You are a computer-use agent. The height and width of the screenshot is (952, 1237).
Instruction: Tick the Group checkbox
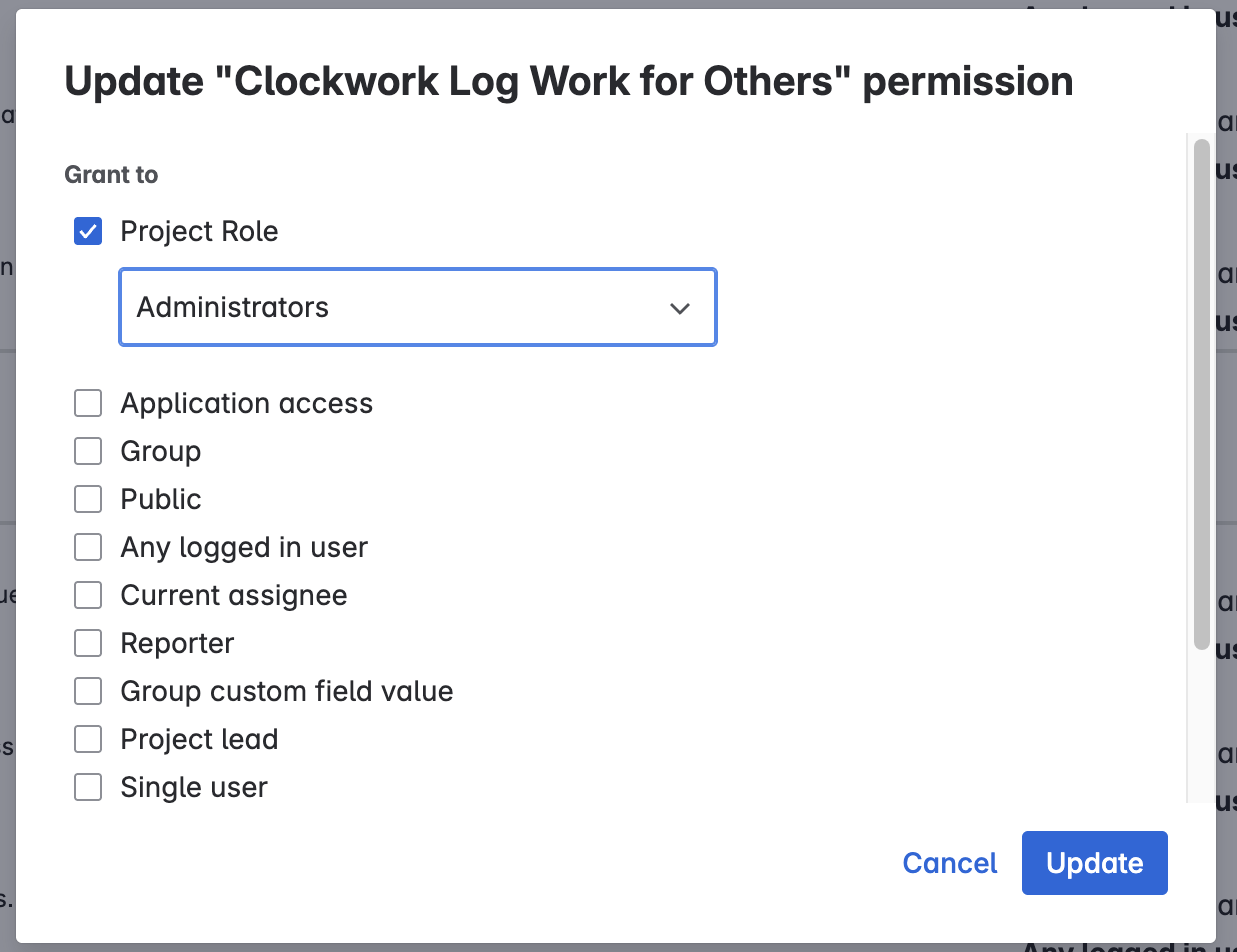[x=88, y=451]
